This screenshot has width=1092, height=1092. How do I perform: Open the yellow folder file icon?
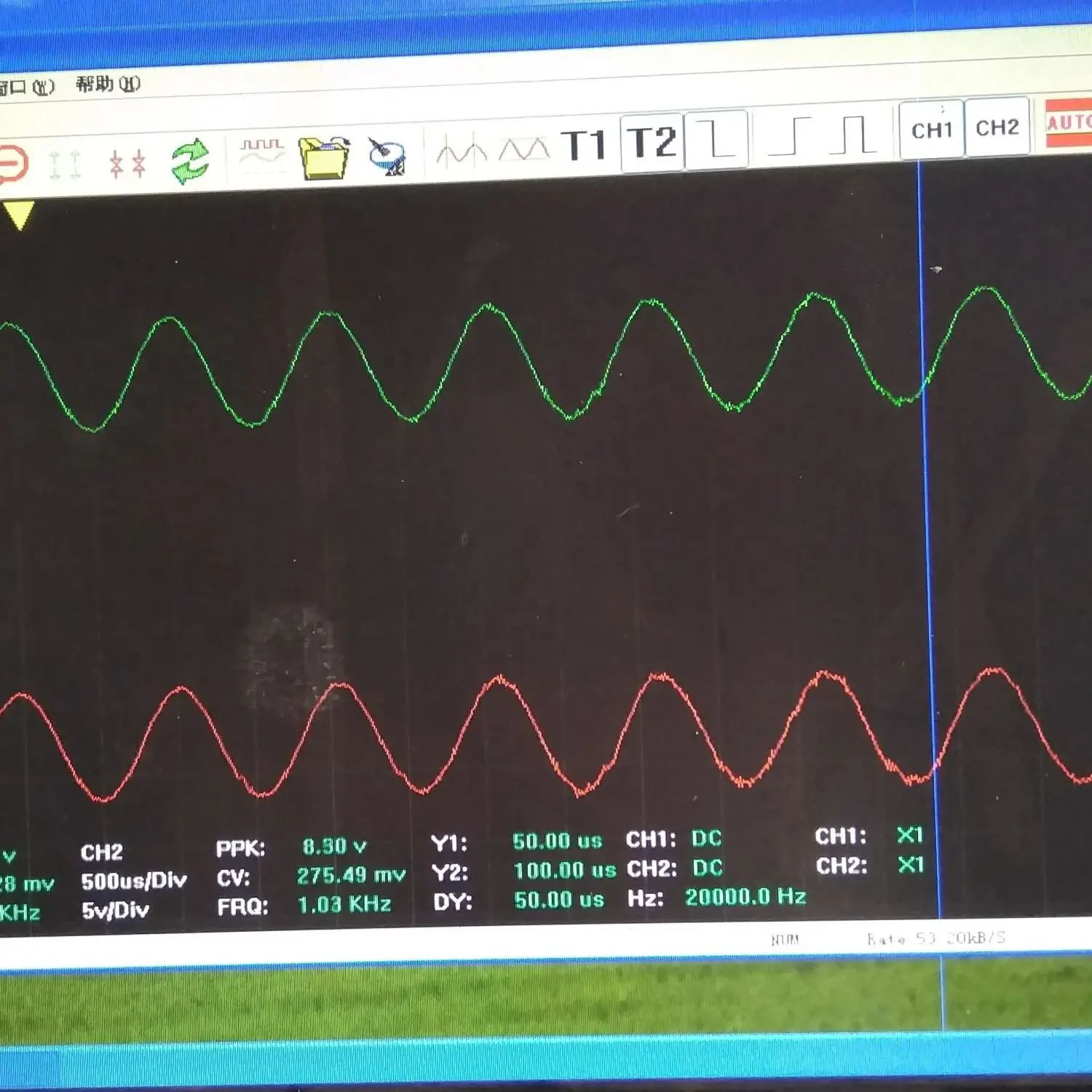click(323, 157)
